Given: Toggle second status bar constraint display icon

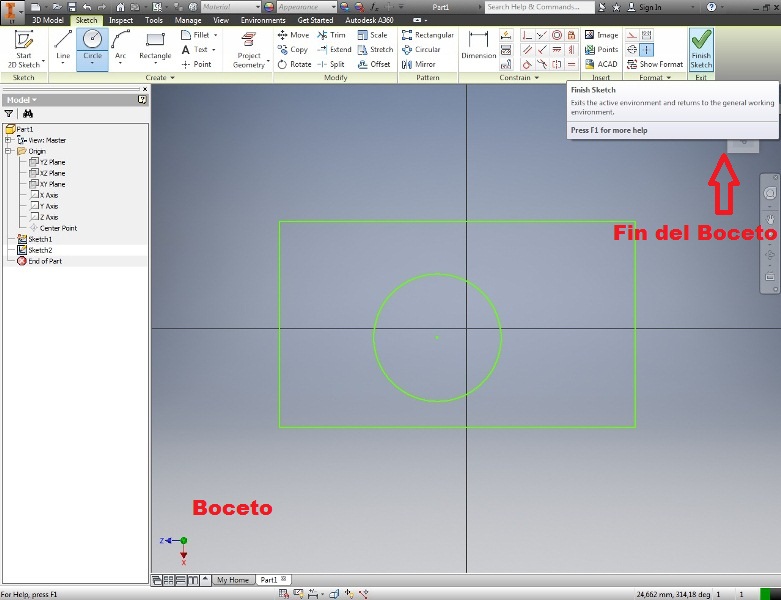Looking at the screenshot, I should coord(298,594).
